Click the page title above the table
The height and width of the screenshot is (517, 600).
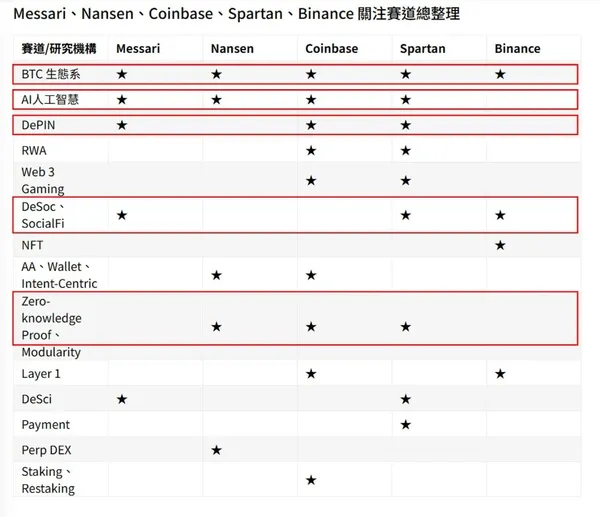[x=237, y=15]
